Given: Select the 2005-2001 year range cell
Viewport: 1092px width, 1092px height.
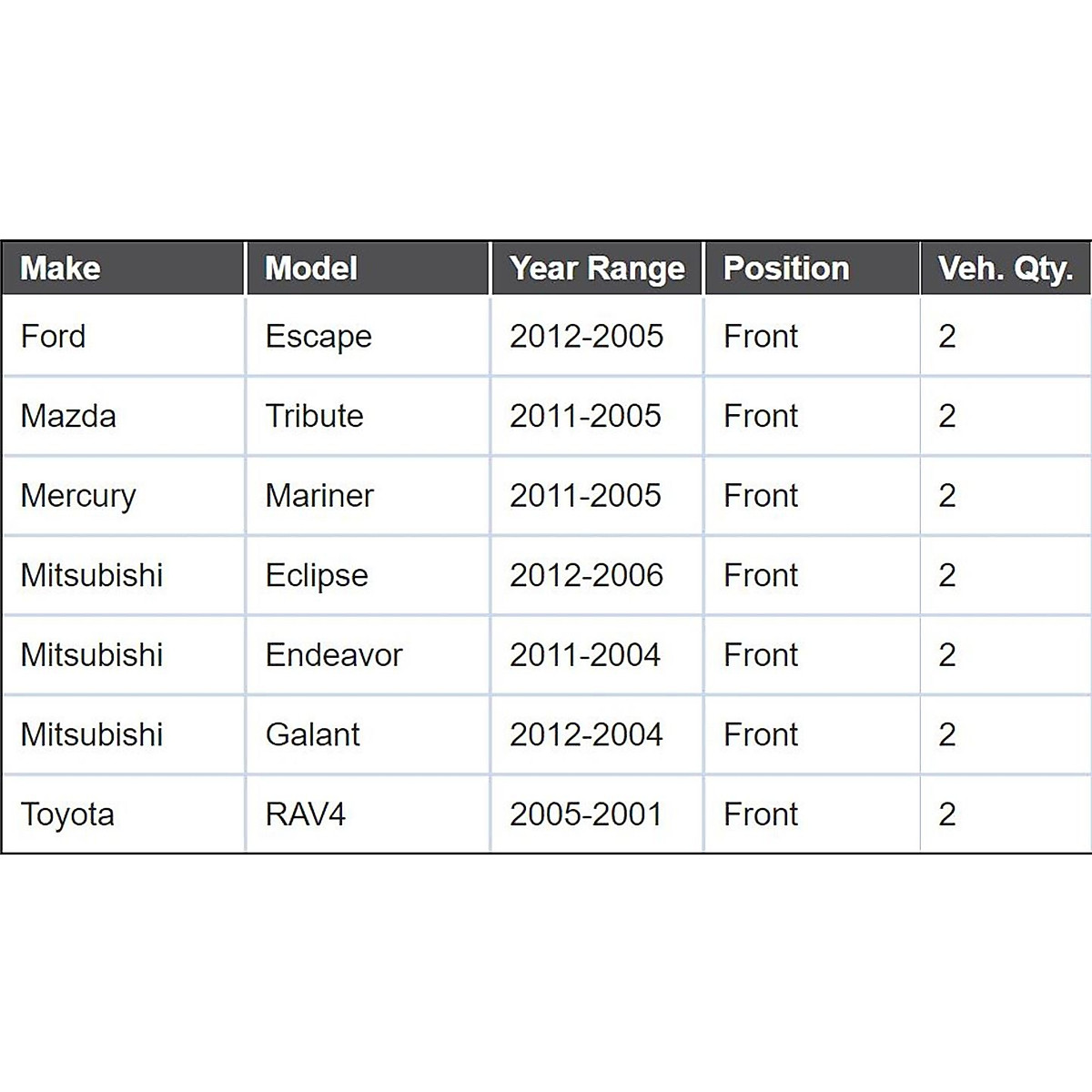Looking at the screenshot, I should pos(586,814).
